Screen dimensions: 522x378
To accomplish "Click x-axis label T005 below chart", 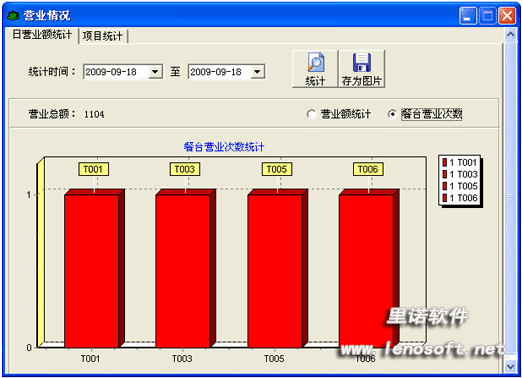I will [274, 359].
